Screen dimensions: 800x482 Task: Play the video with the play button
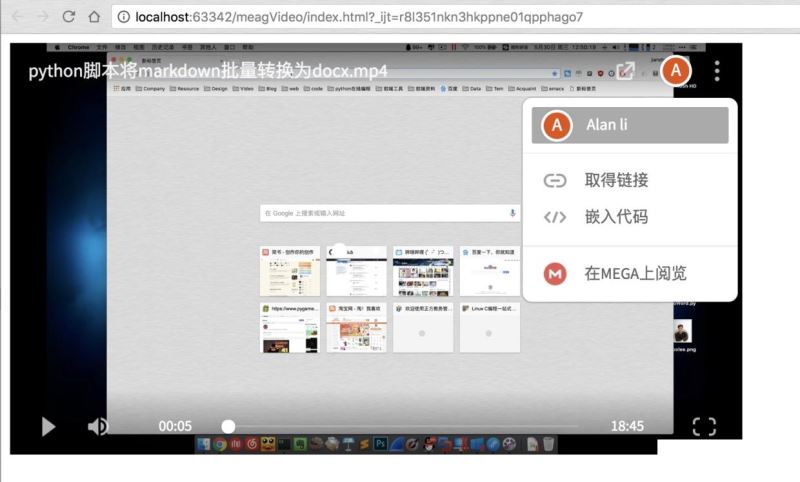pos(48,427)
